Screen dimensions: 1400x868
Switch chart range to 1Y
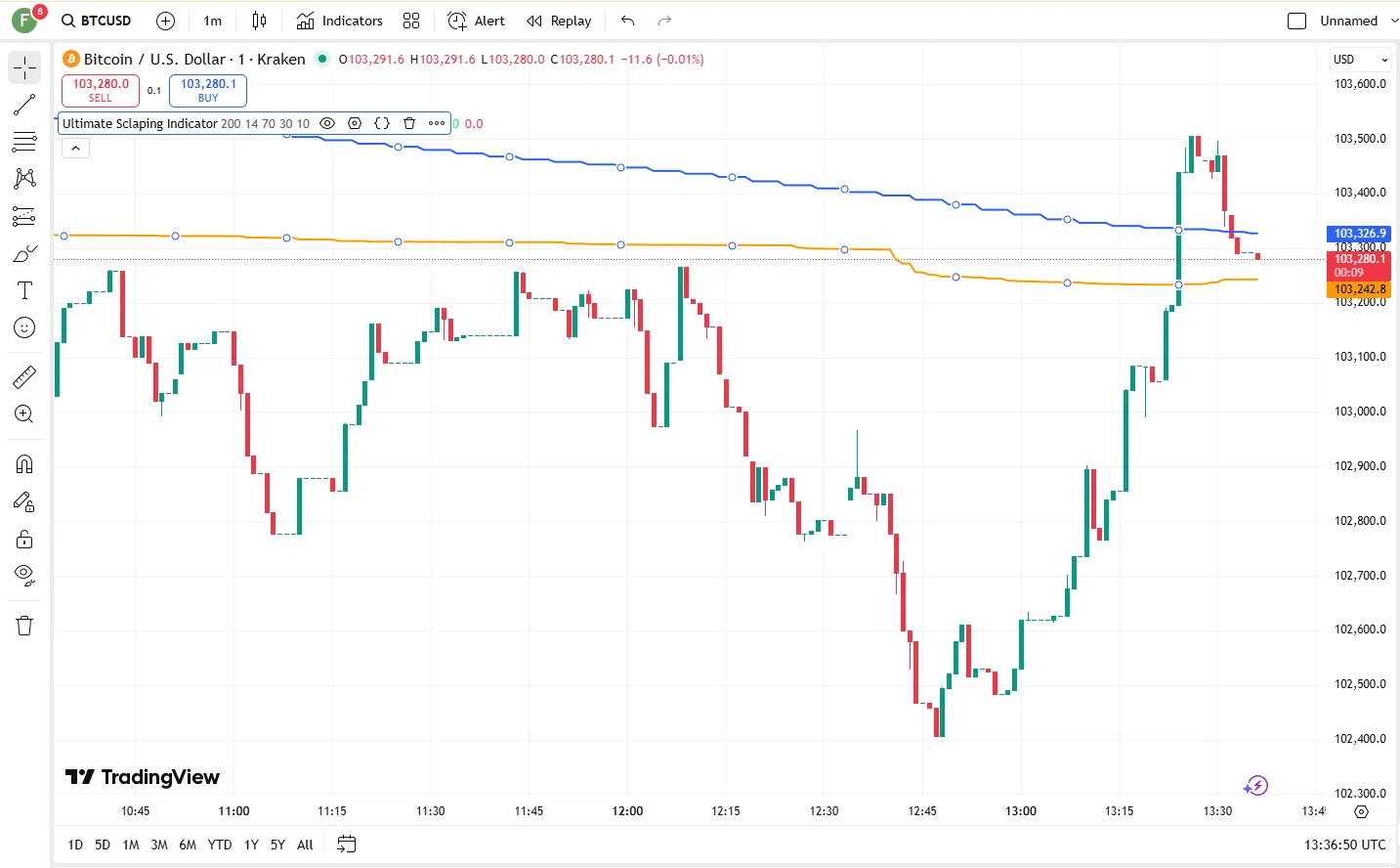(250, 845)
